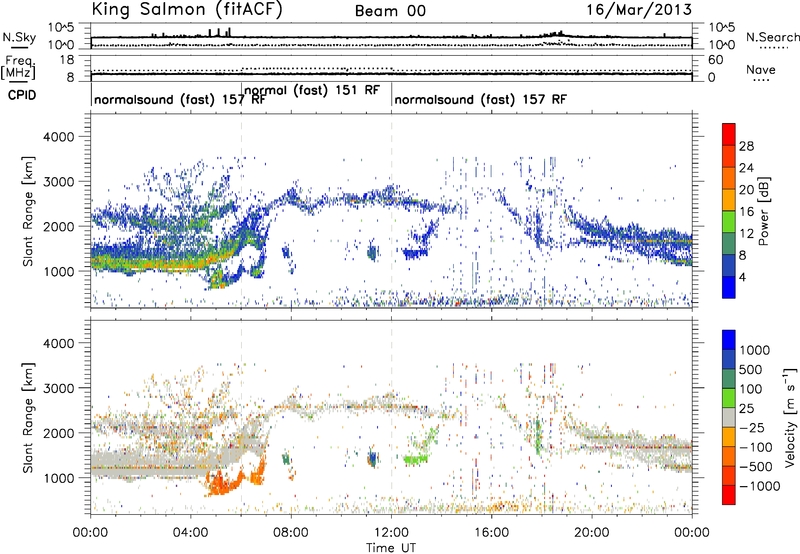Viewport: 800px width, 554px height.
Task: Click the 'Velocity [m s-1]' colorbar title
Action: pyautogui.click(x=790, y=417)
